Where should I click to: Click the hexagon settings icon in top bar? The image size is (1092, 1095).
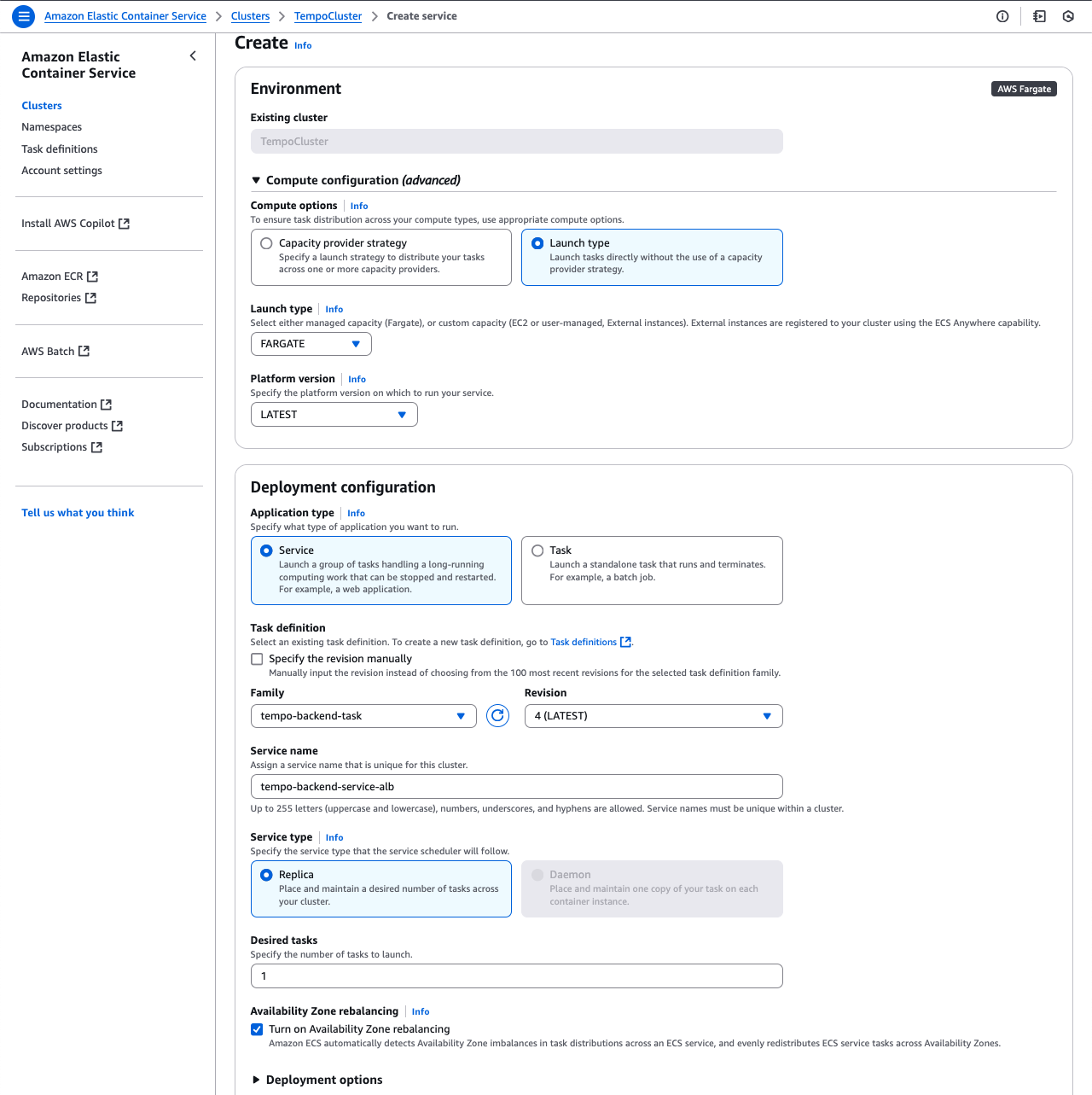pos(1068,16)
